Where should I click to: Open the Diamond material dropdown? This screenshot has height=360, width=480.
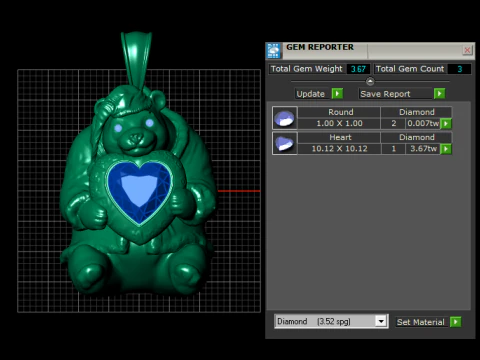tap(331, 321)
